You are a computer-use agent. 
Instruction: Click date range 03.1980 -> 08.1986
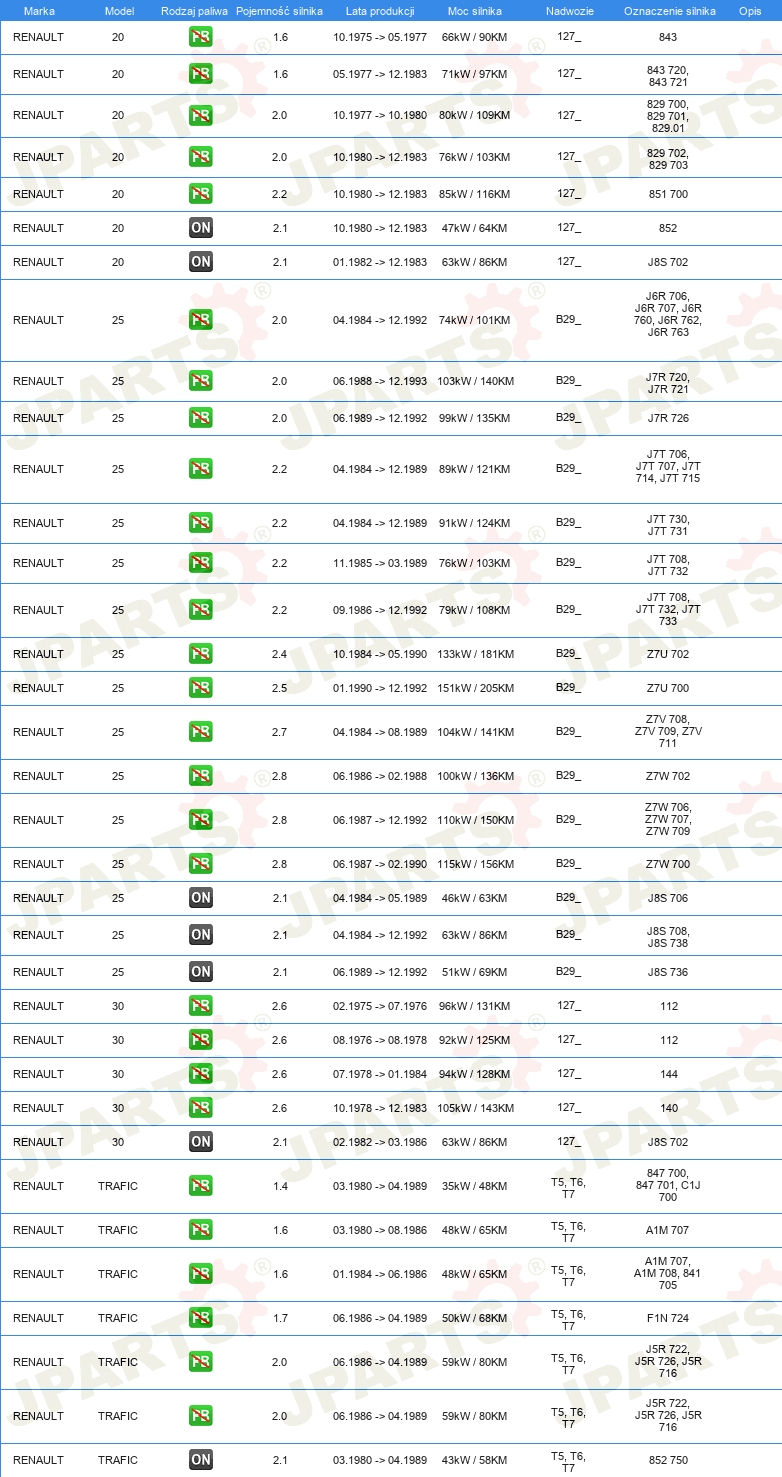pyautogui.click(x=380, y=1231)
